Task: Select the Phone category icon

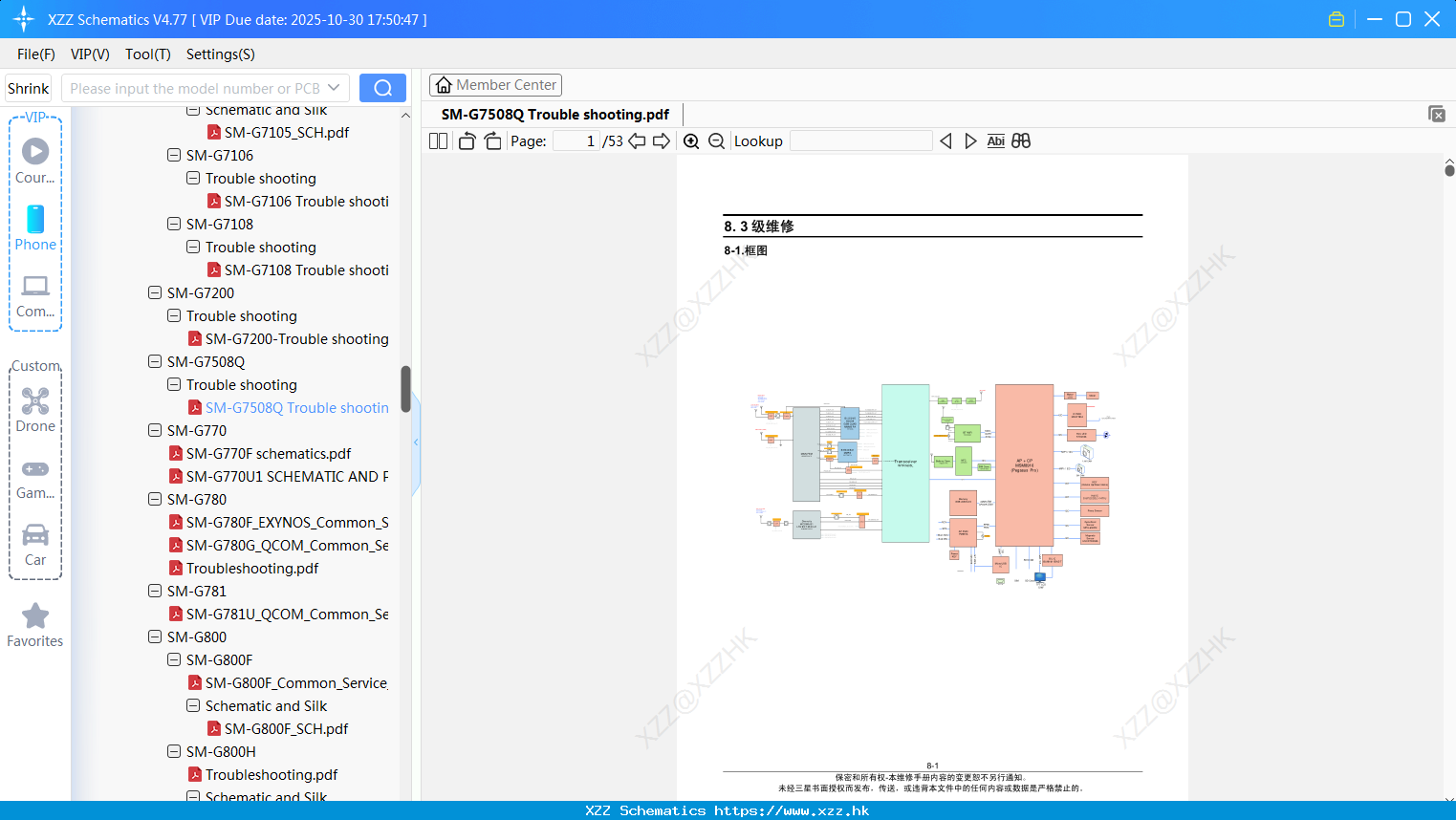Action: point(35,219)
